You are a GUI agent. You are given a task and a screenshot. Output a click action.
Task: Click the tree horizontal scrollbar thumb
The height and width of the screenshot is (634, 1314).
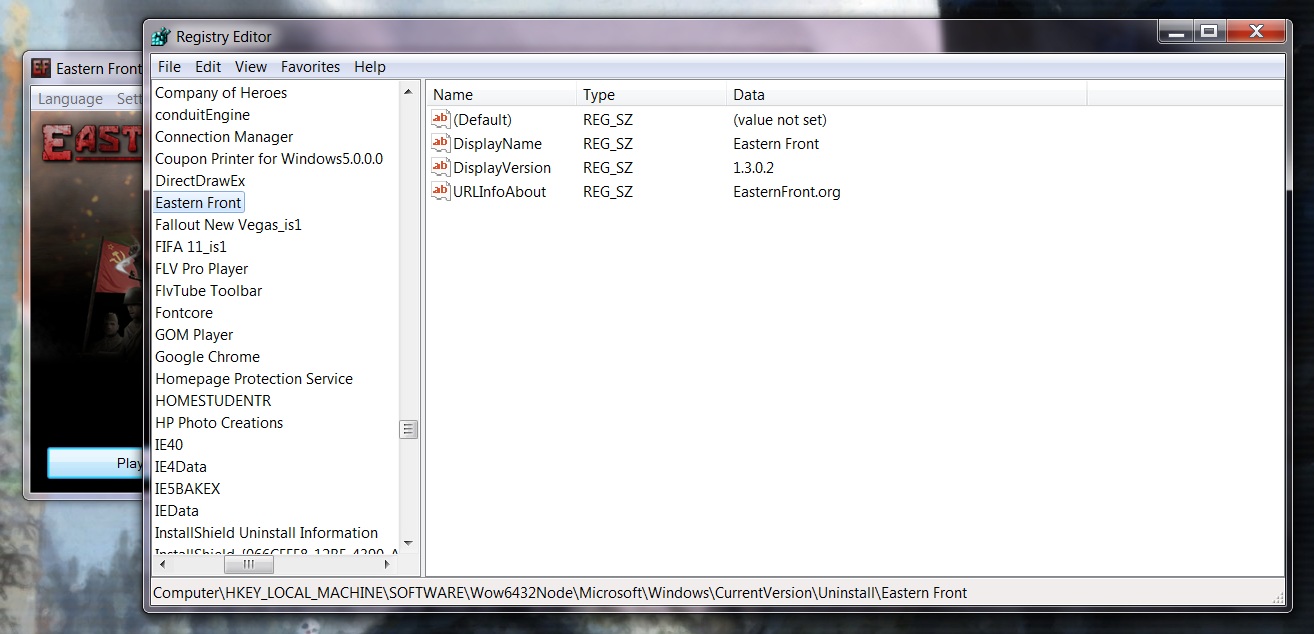pyautogui.click(x=247, y=564)
